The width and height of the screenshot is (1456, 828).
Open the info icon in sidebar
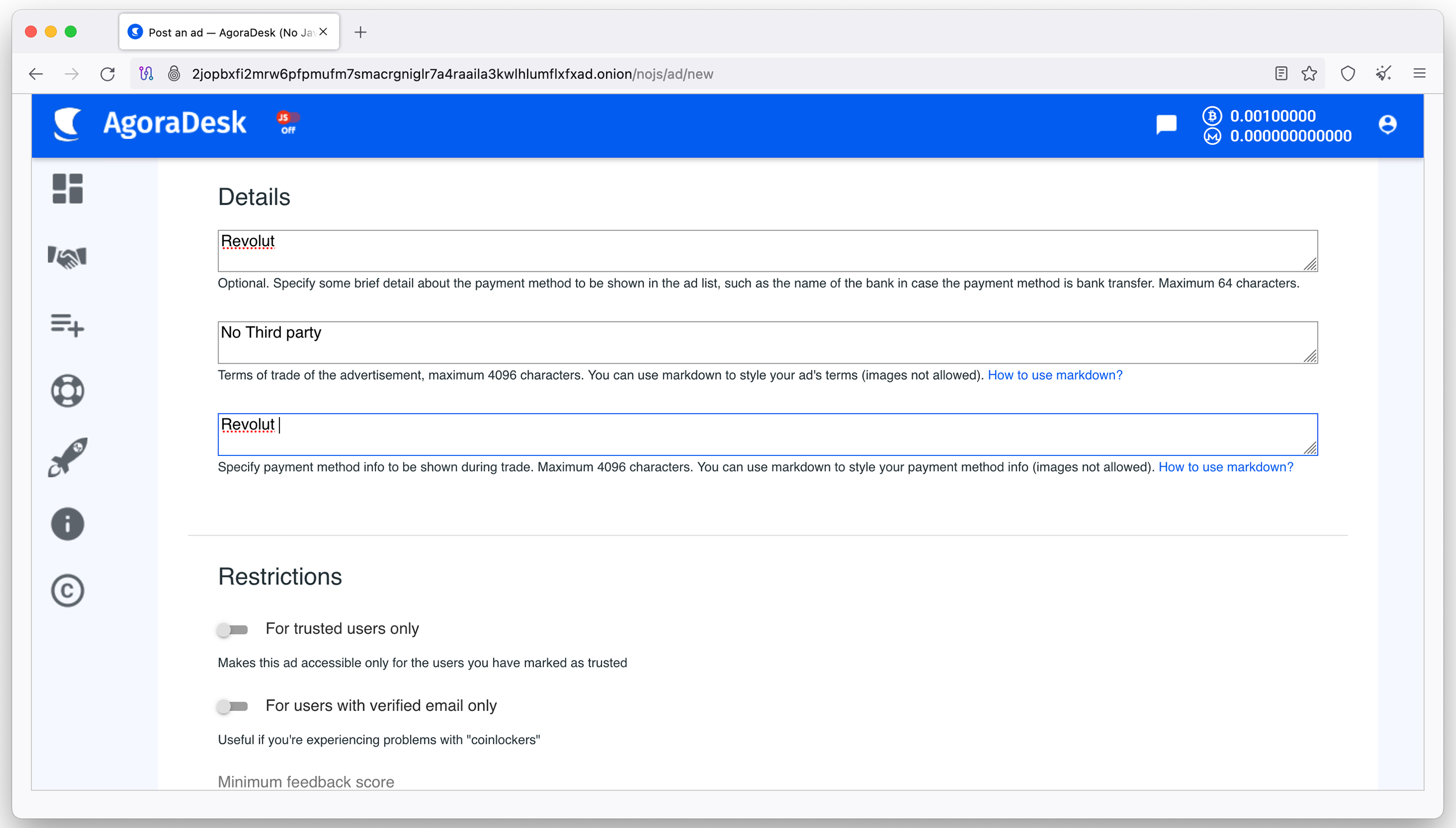pyautogui.click(x=68, y=524)
